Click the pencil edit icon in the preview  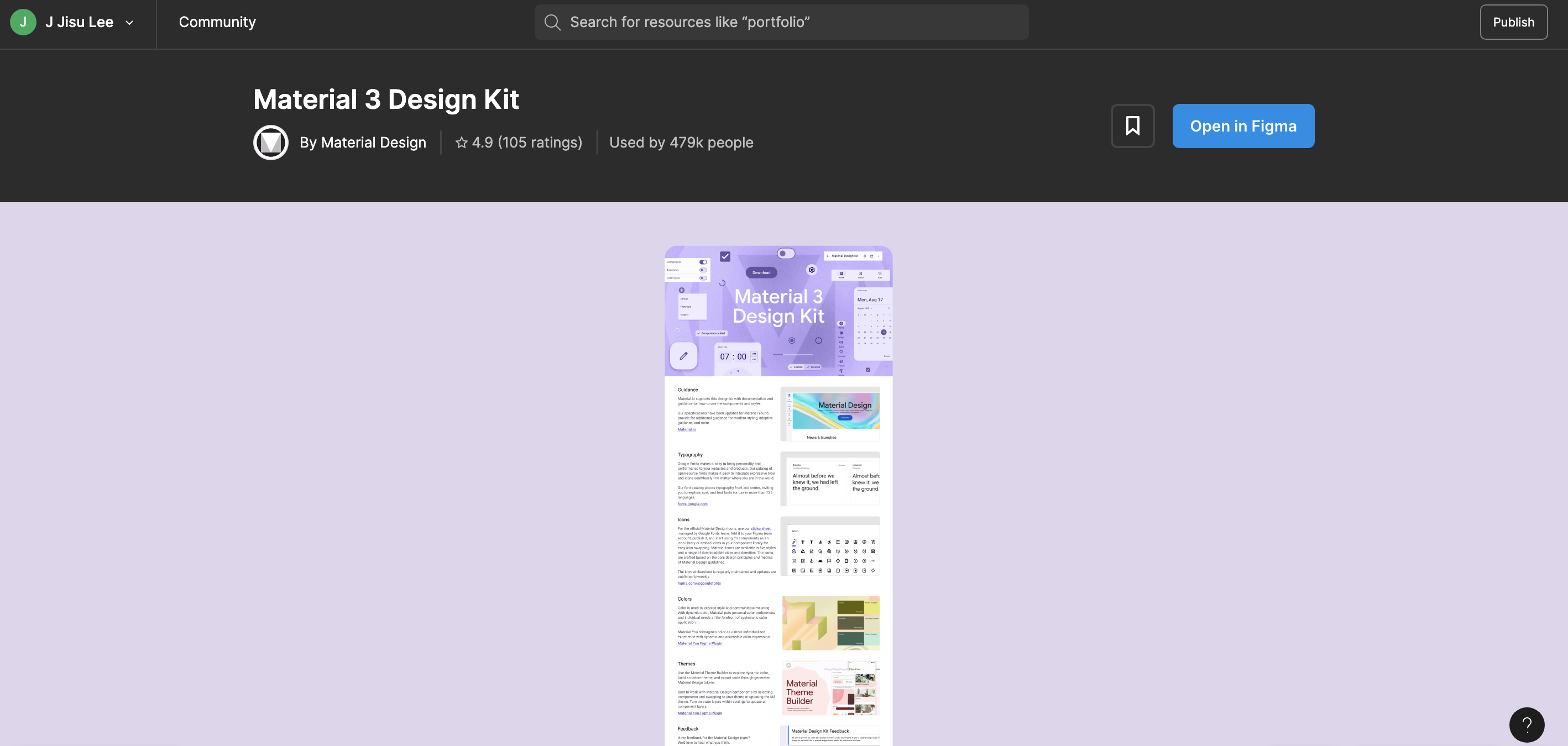point(683,356)
